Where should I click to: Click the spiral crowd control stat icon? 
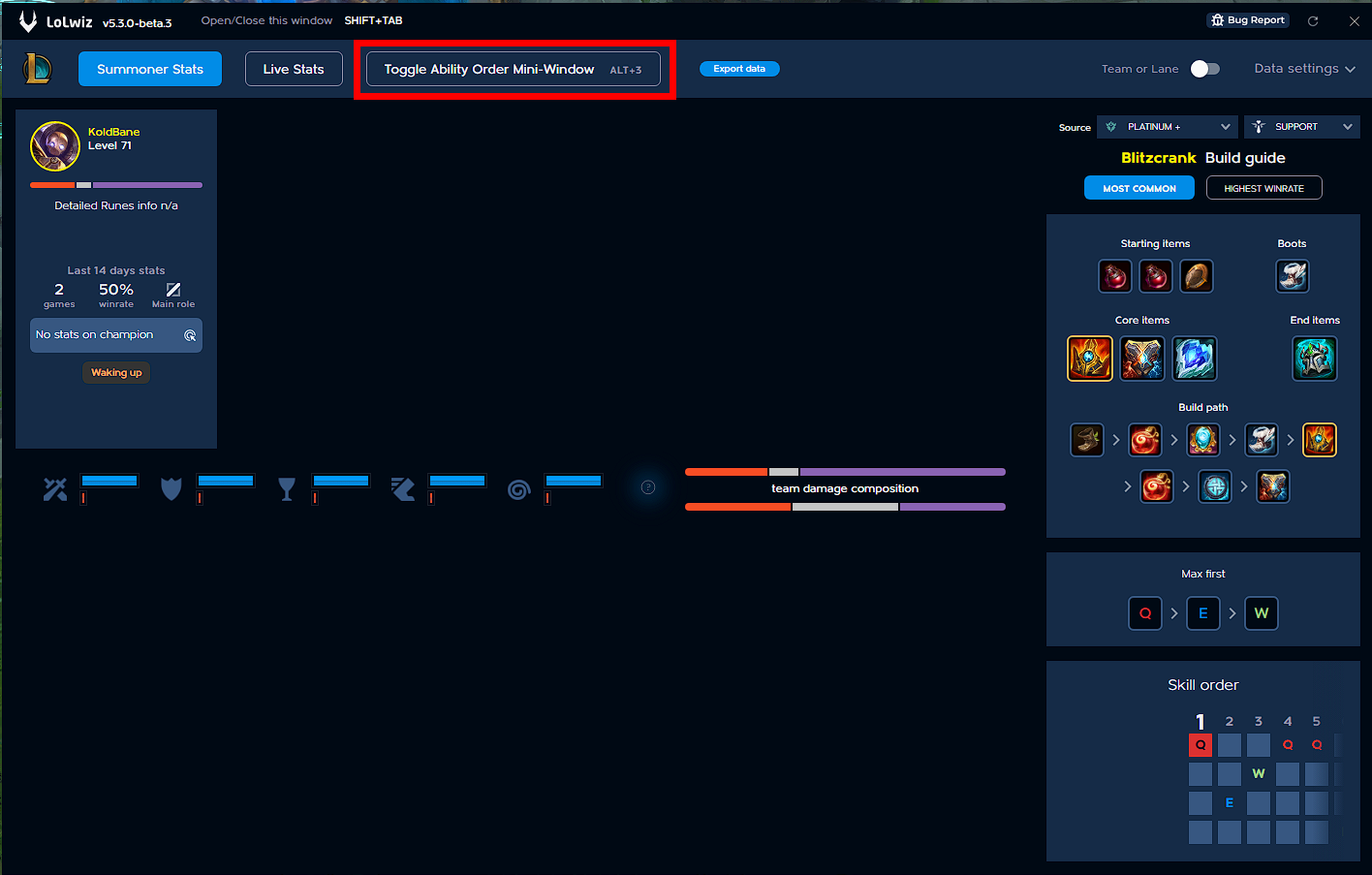pos(519,490)
